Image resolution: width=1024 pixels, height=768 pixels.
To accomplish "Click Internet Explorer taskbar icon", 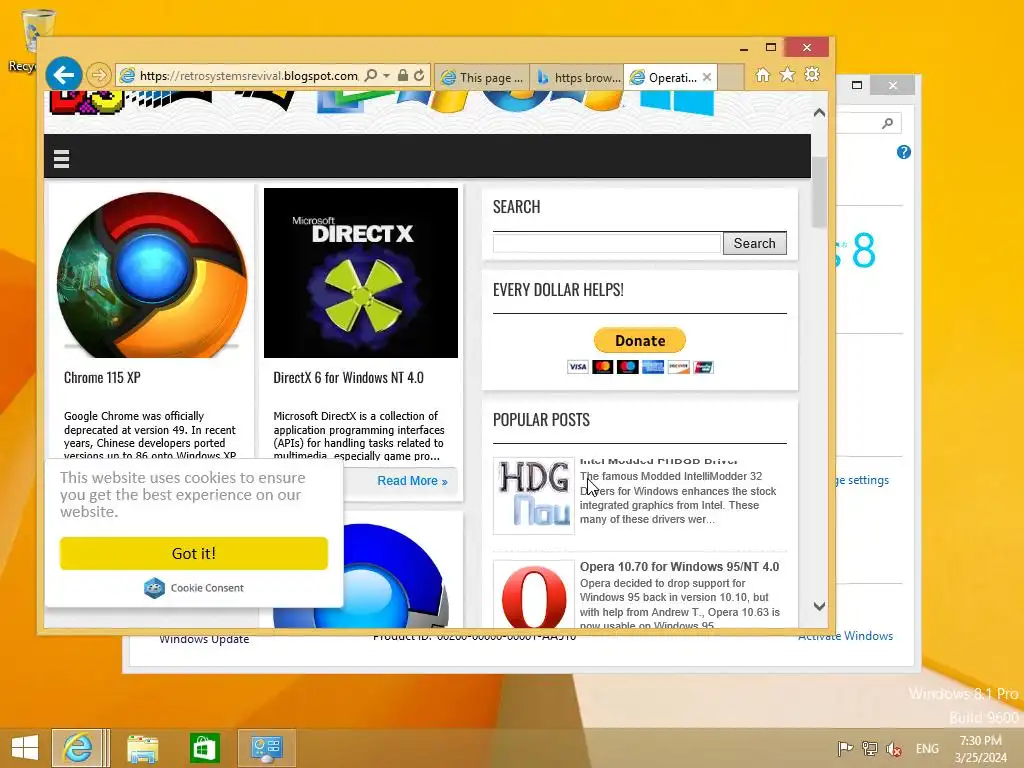I will [x=78, y=748].
